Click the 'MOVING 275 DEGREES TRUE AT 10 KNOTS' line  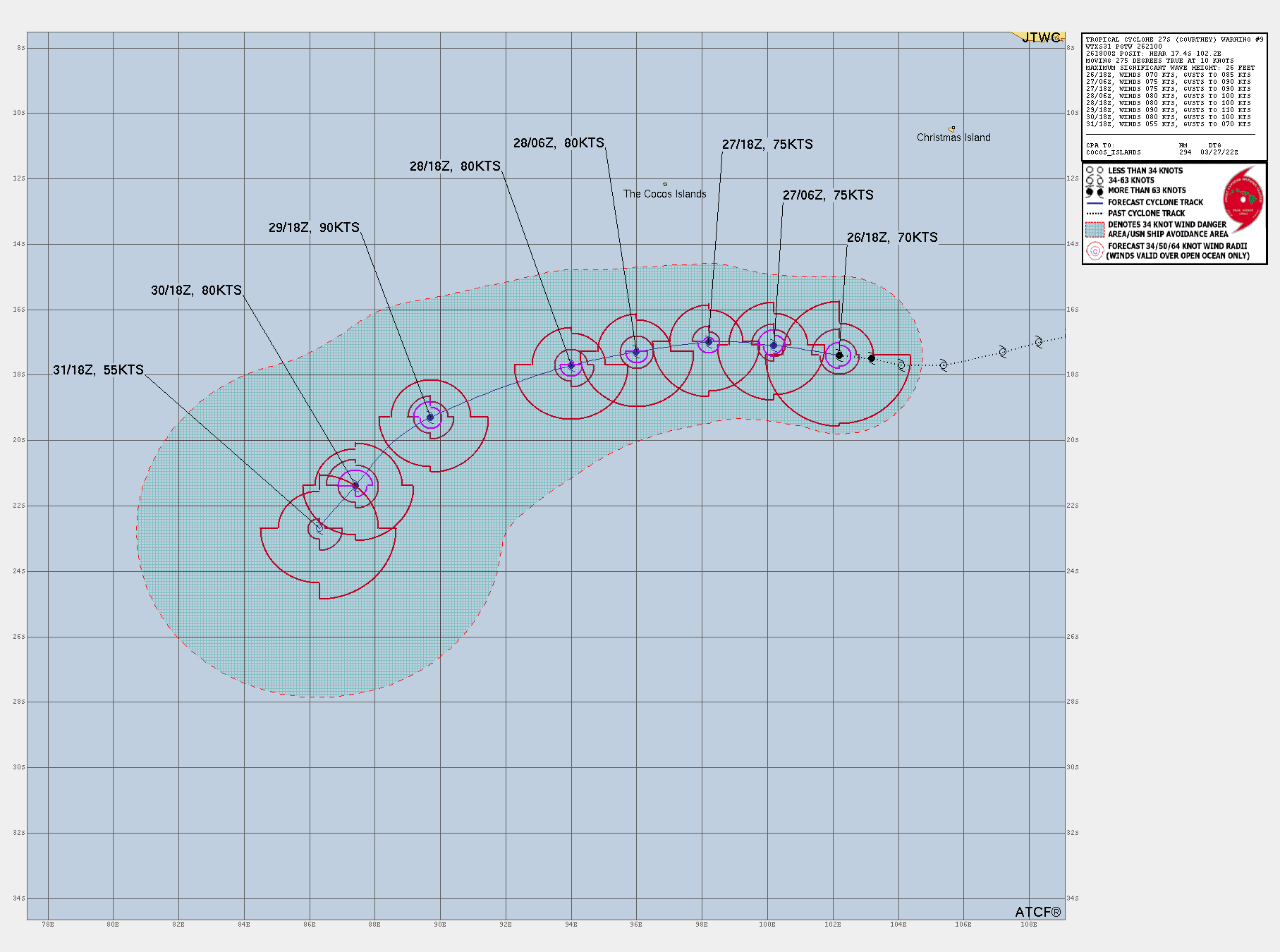pyautogui.click(x=1159, y=61)
